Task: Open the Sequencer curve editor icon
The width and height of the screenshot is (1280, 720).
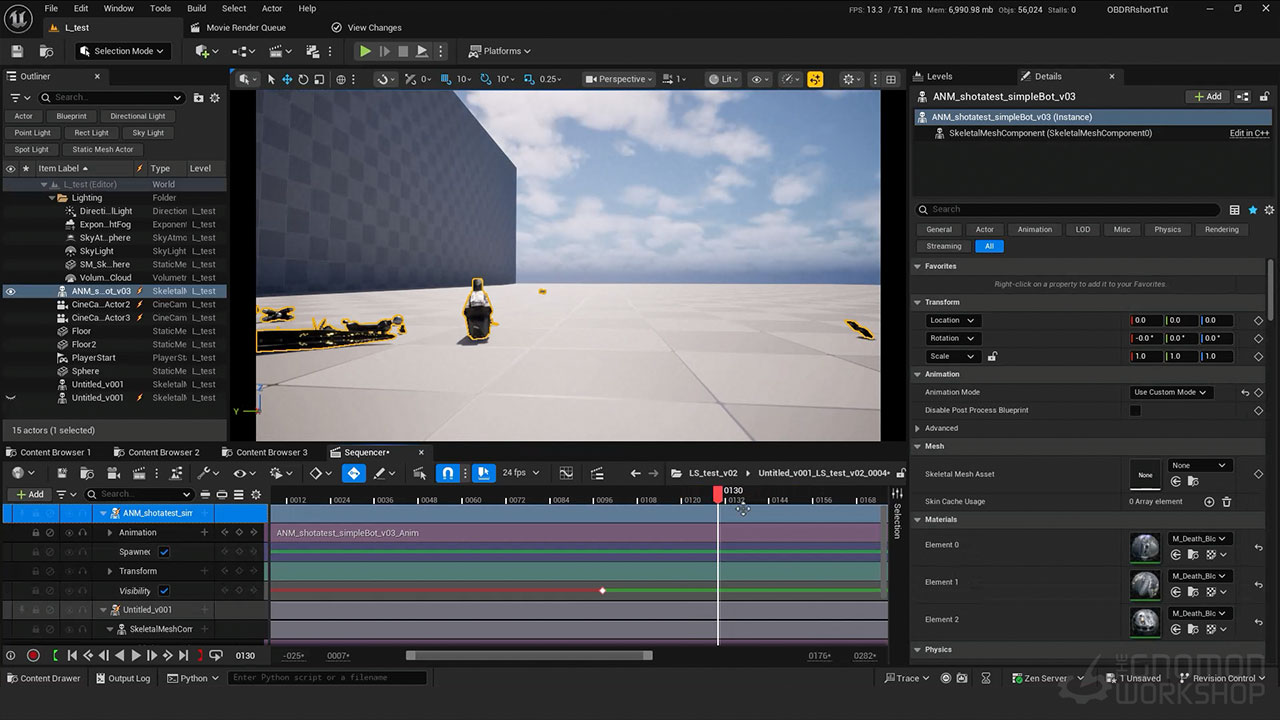Action: 566,473
